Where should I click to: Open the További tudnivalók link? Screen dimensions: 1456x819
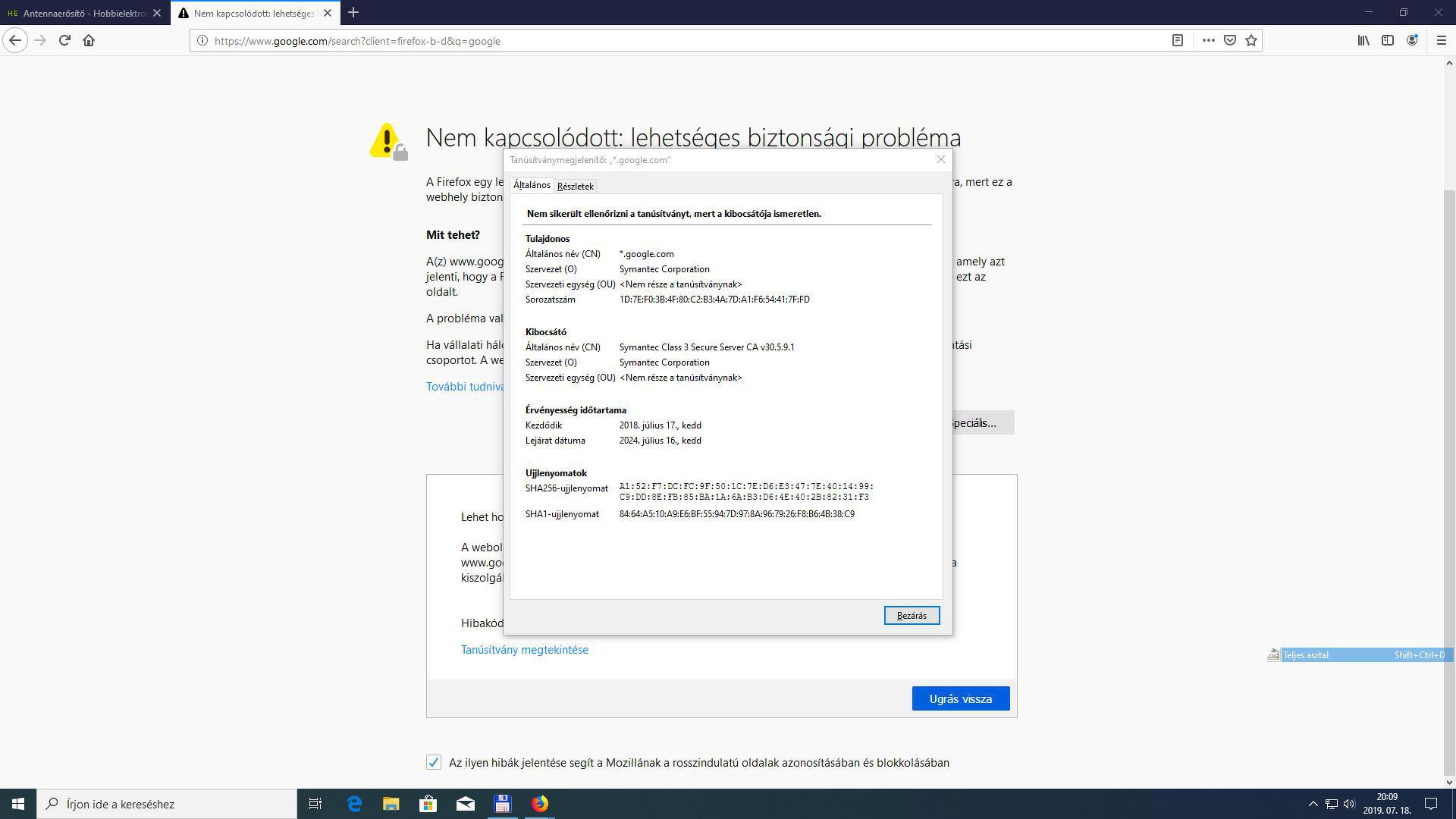(465, 387)
